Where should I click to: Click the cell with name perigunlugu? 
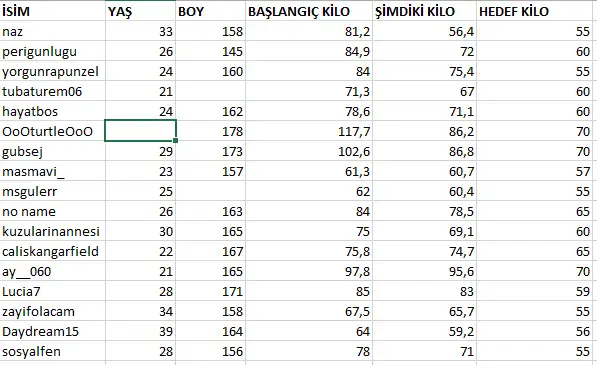pyautogui.click(x=53, y=51)
